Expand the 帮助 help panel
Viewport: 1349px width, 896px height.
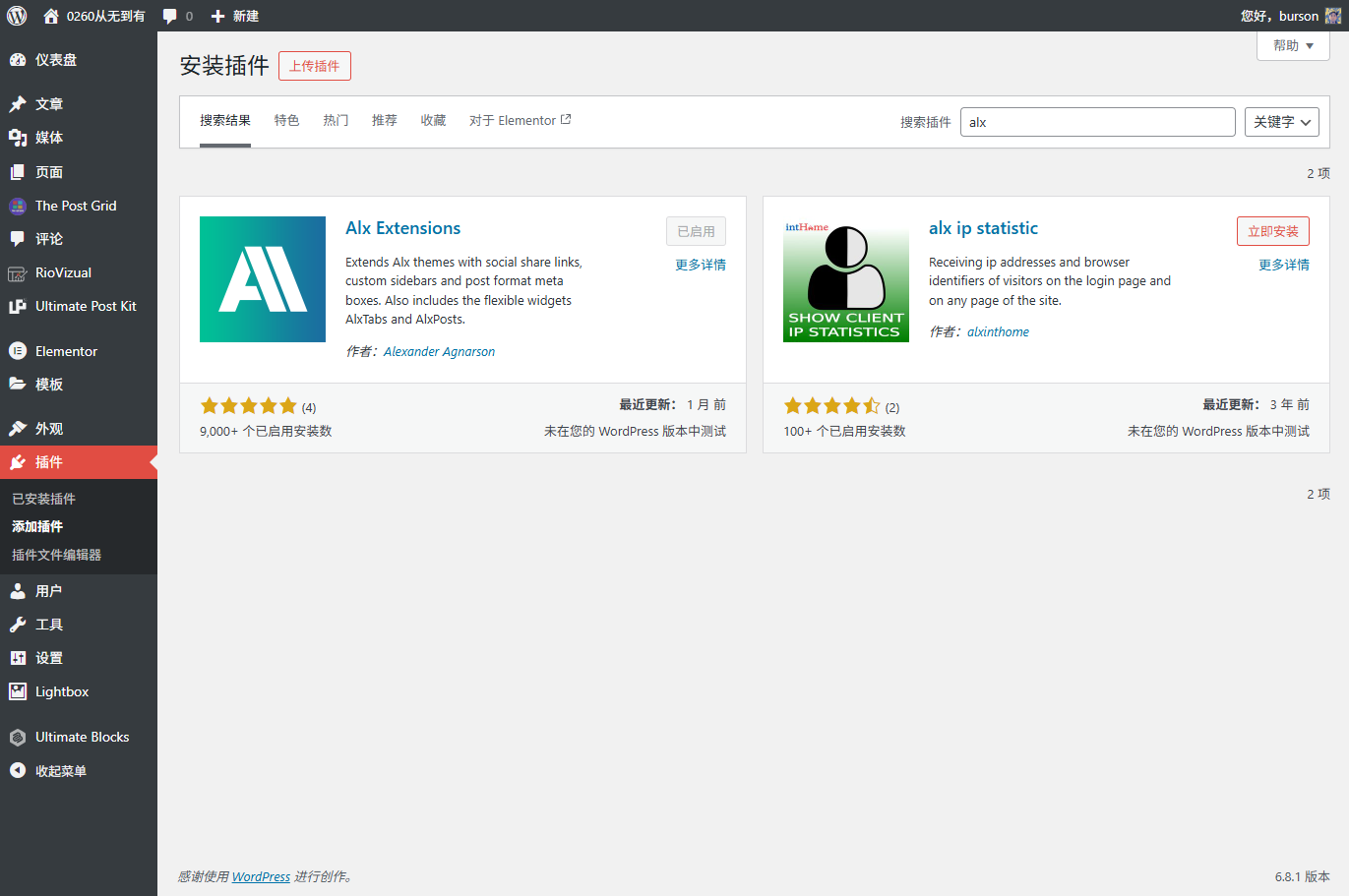[1293, 45]
